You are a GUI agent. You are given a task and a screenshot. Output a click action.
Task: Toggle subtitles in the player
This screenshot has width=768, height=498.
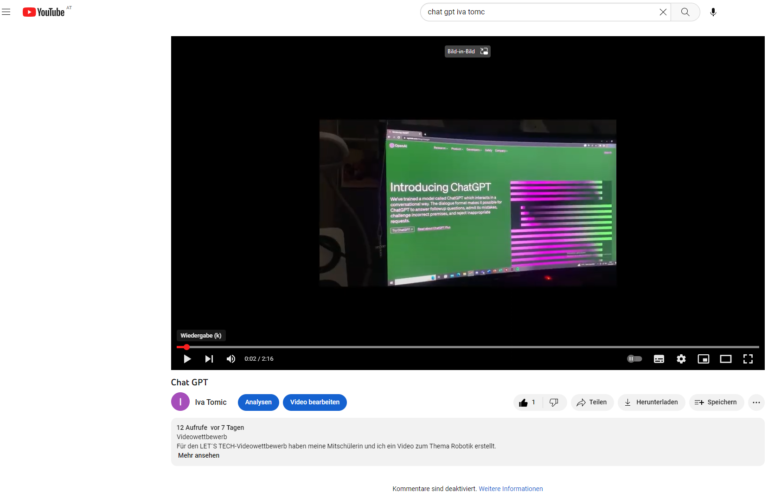pyautogui.click(x=659, y=358)
